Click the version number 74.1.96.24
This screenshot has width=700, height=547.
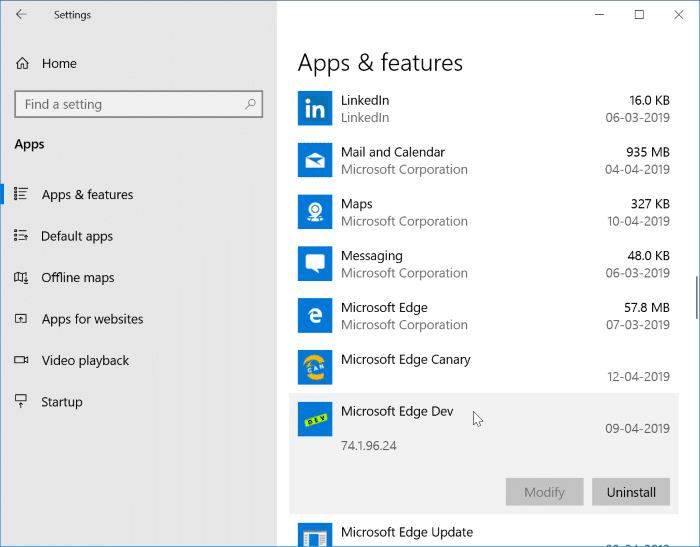click(369, 446)
